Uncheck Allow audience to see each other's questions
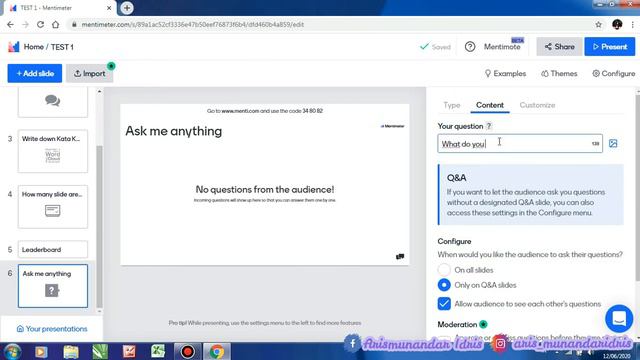The image size is (640, 360). (x=444, y=304)
